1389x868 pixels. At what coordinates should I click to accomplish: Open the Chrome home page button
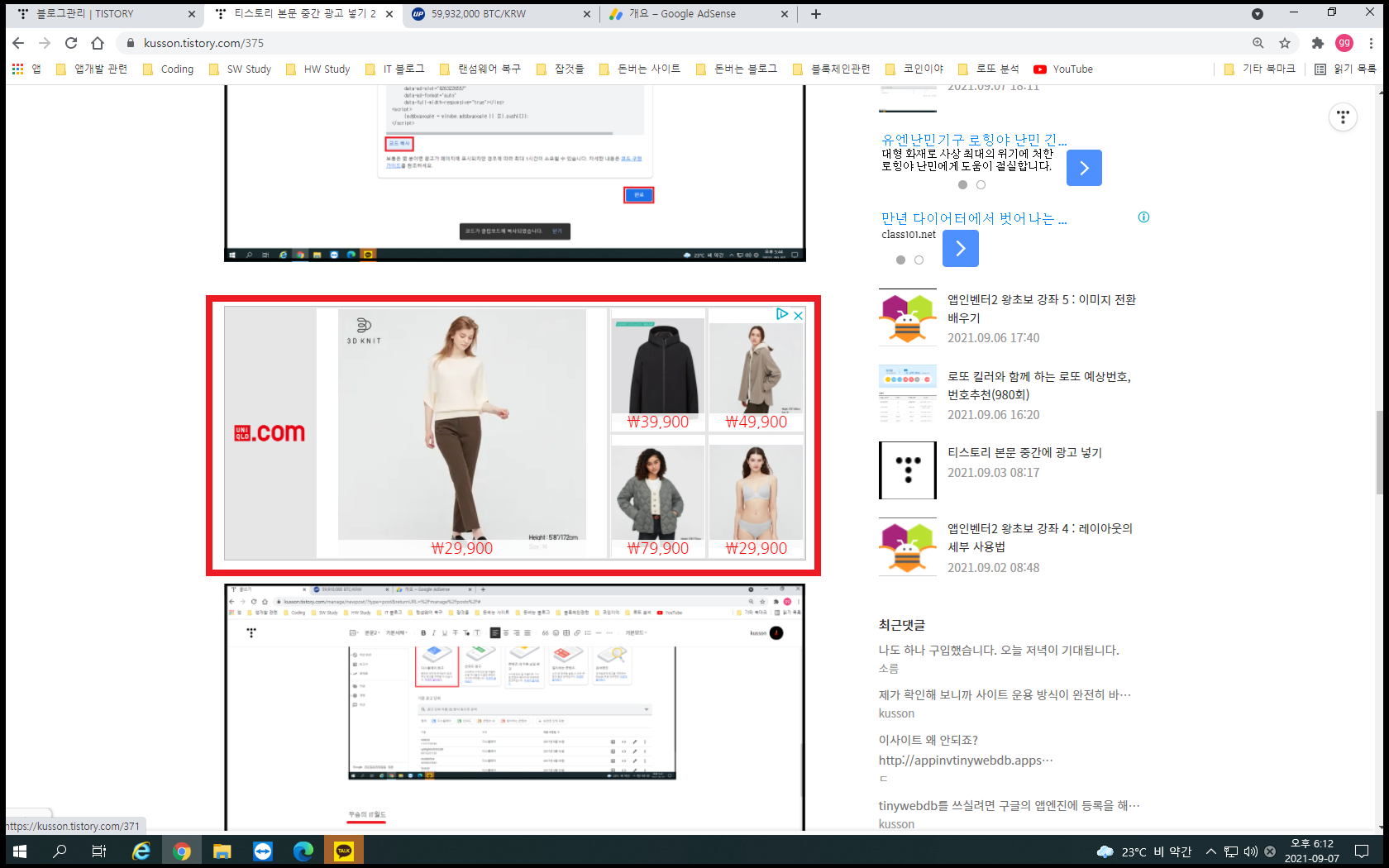click(98, 43)
